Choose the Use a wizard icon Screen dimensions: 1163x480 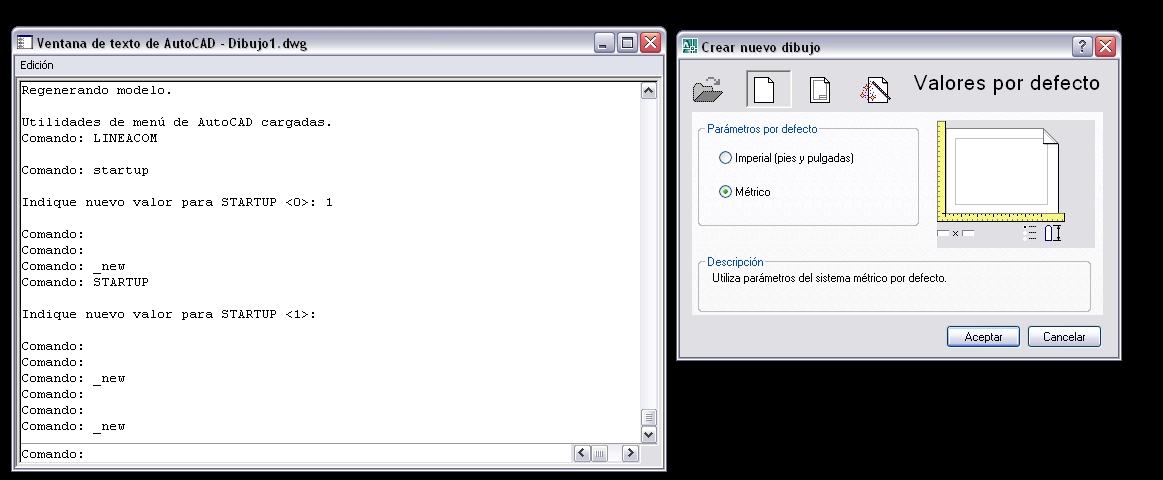(875, 90)
